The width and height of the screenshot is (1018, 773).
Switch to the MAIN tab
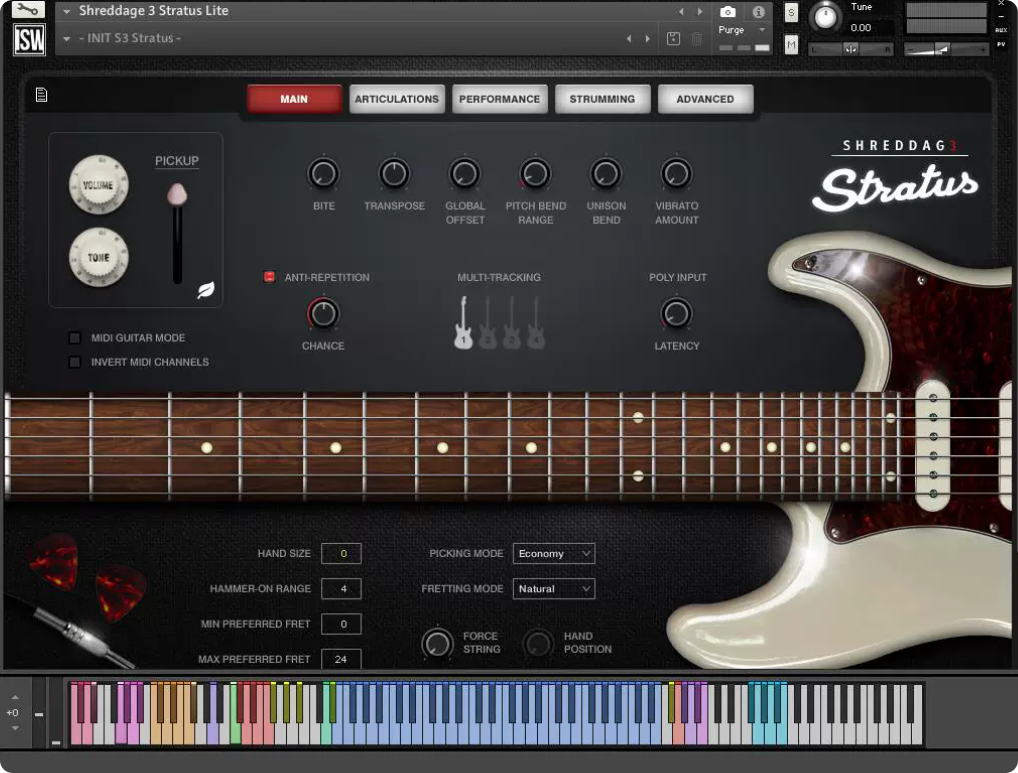[294, 99]
